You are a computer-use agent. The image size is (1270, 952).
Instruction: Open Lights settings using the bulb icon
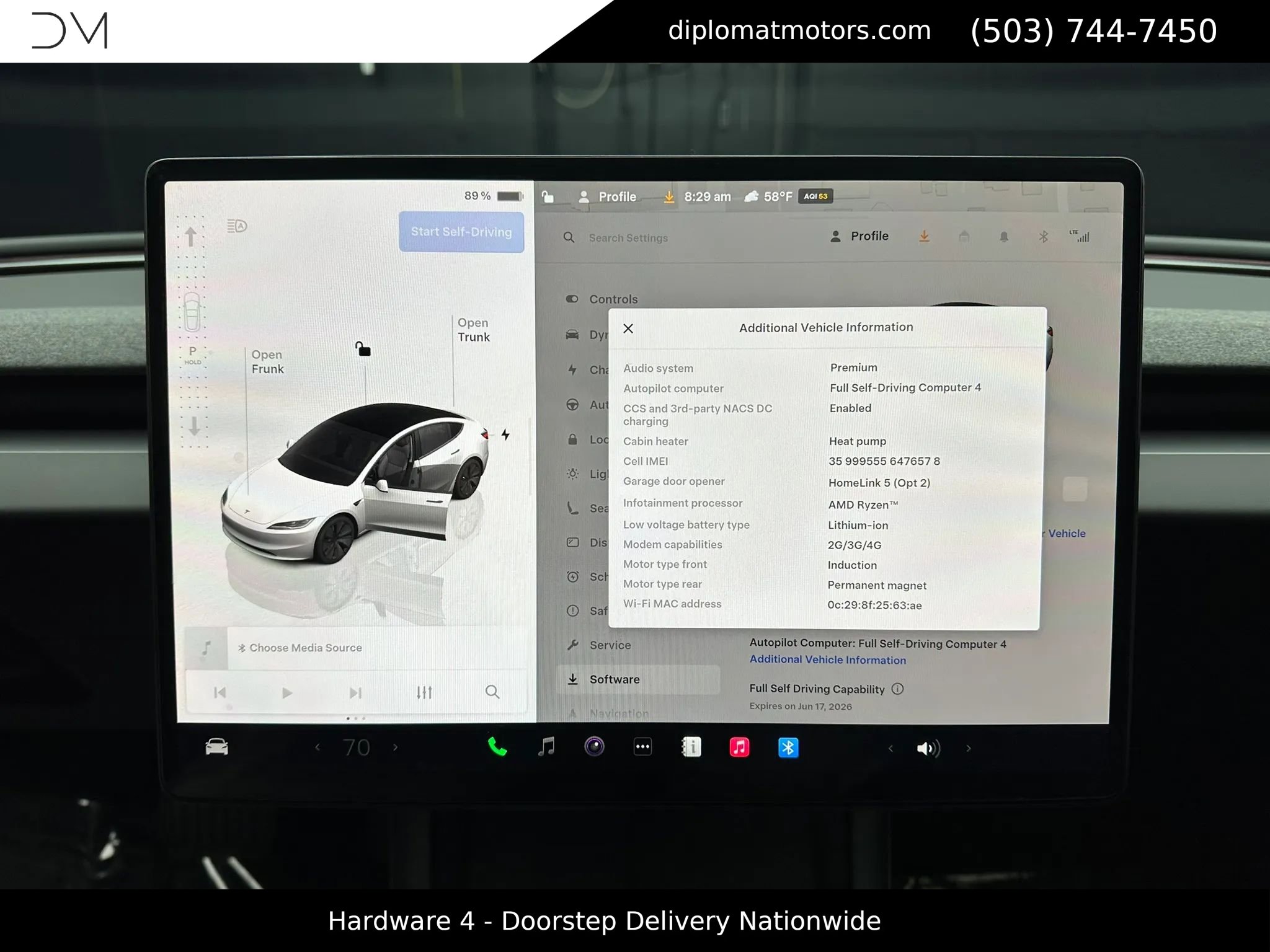(572, 474)
